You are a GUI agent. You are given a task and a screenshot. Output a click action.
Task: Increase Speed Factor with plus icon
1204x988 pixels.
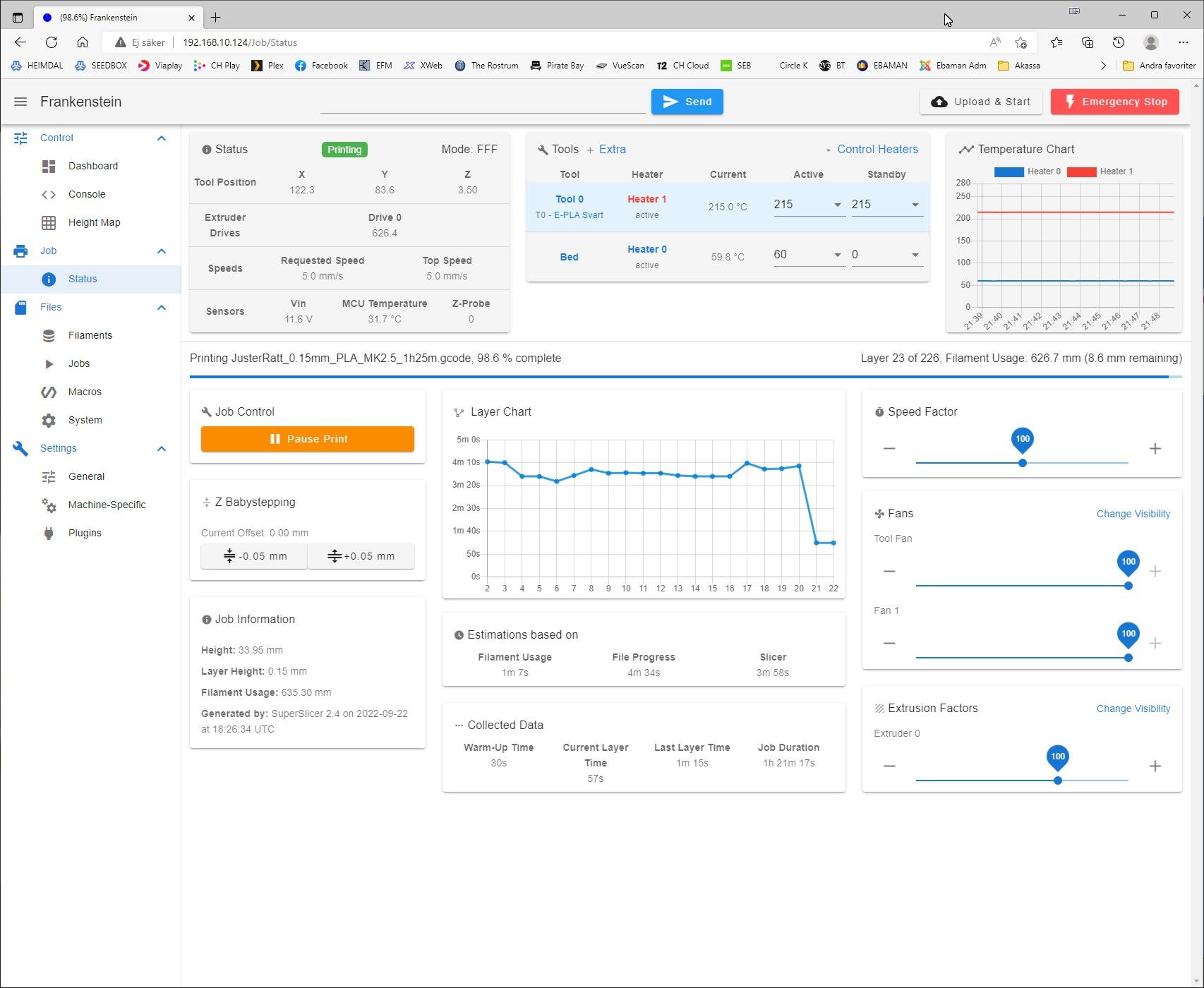click(x=1155, y=448)
